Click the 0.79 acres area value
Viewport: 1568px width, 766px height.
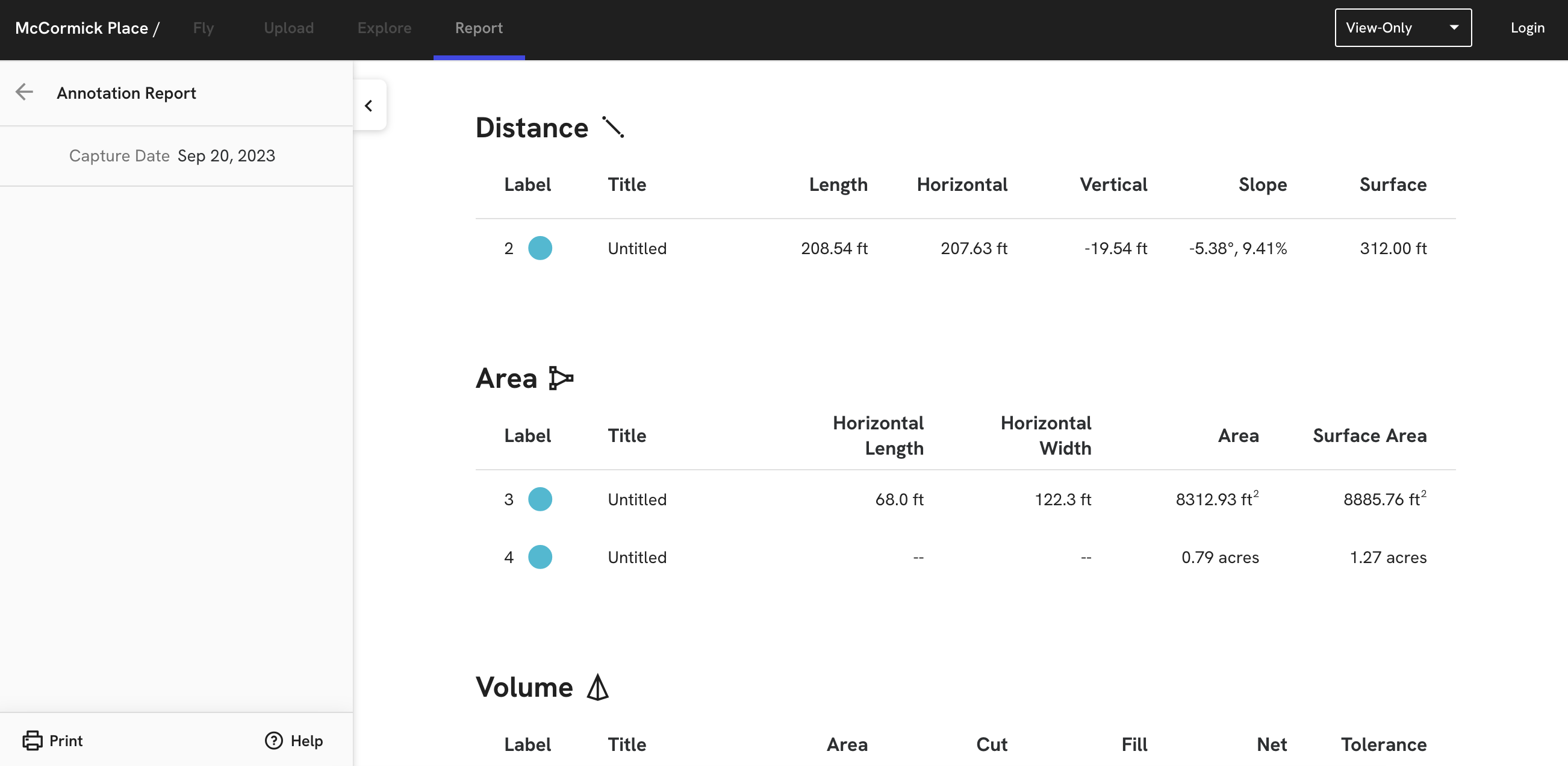[x=1221, y=557]
